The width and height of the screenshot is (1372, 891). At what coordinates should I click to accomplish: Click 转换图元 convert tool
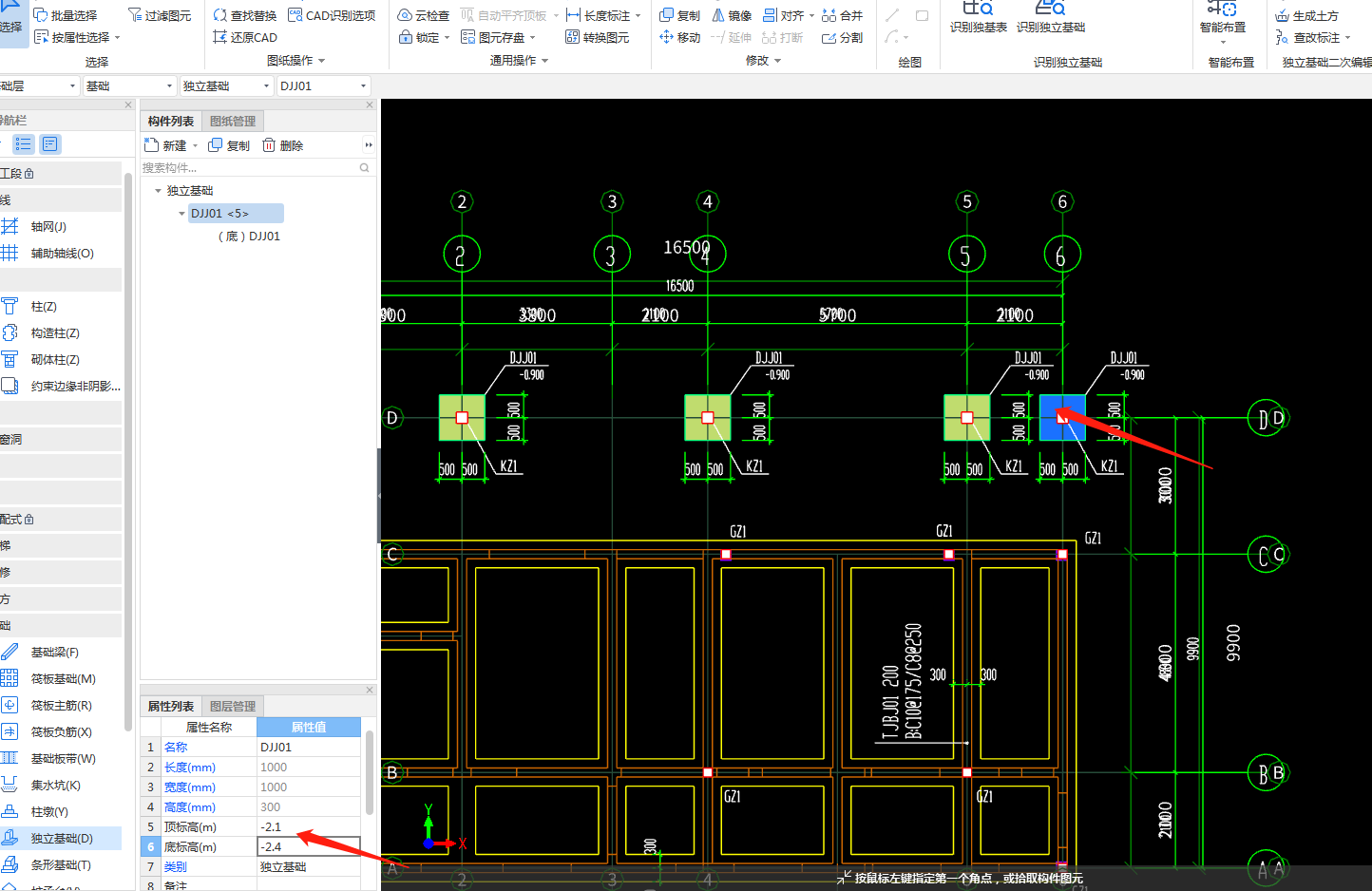pyautogui.click(x=598, y=37)
